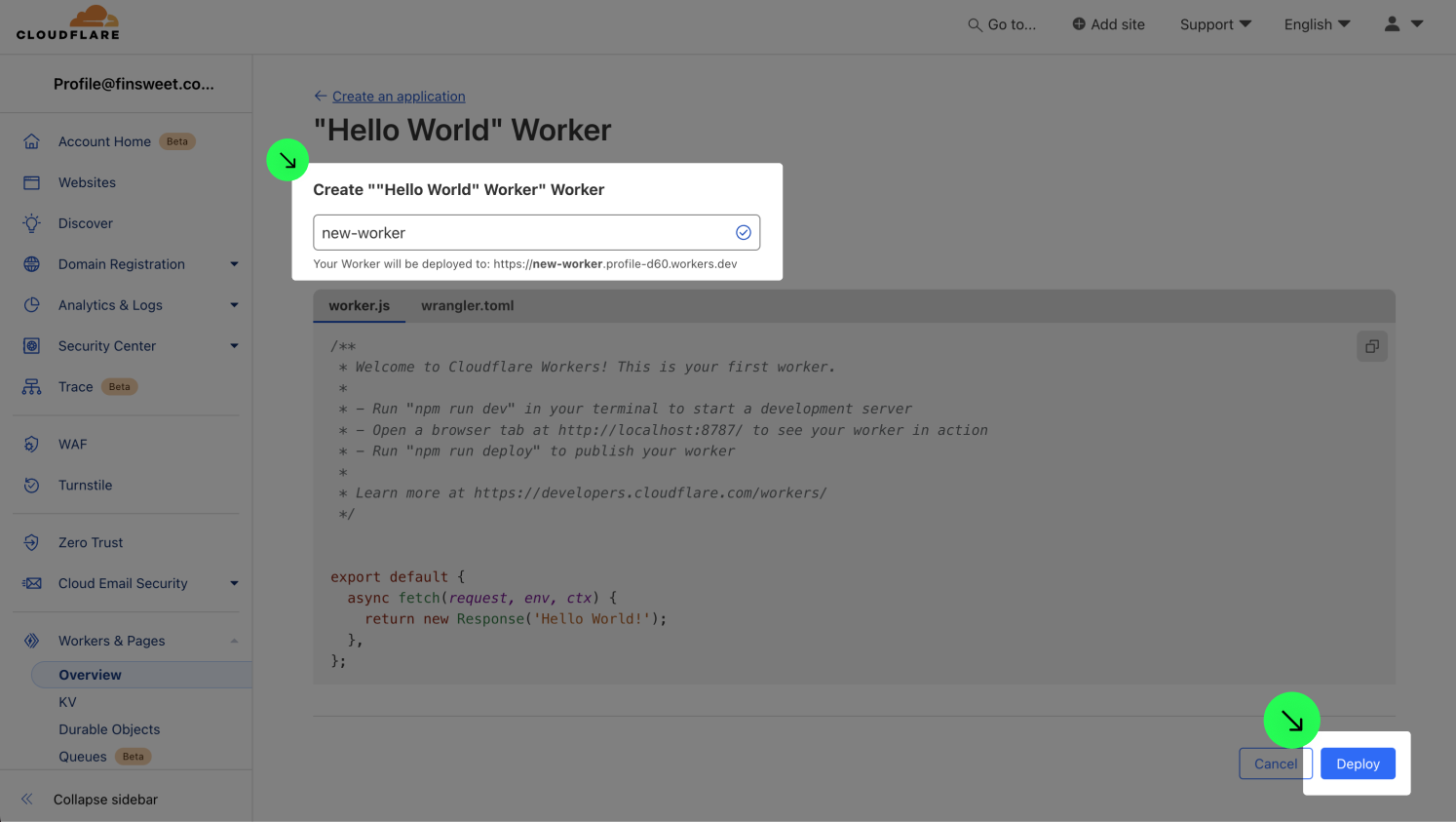Open the user account profile icon
The height and width of the screenshot is (822, 1456).
(1392, 23)
